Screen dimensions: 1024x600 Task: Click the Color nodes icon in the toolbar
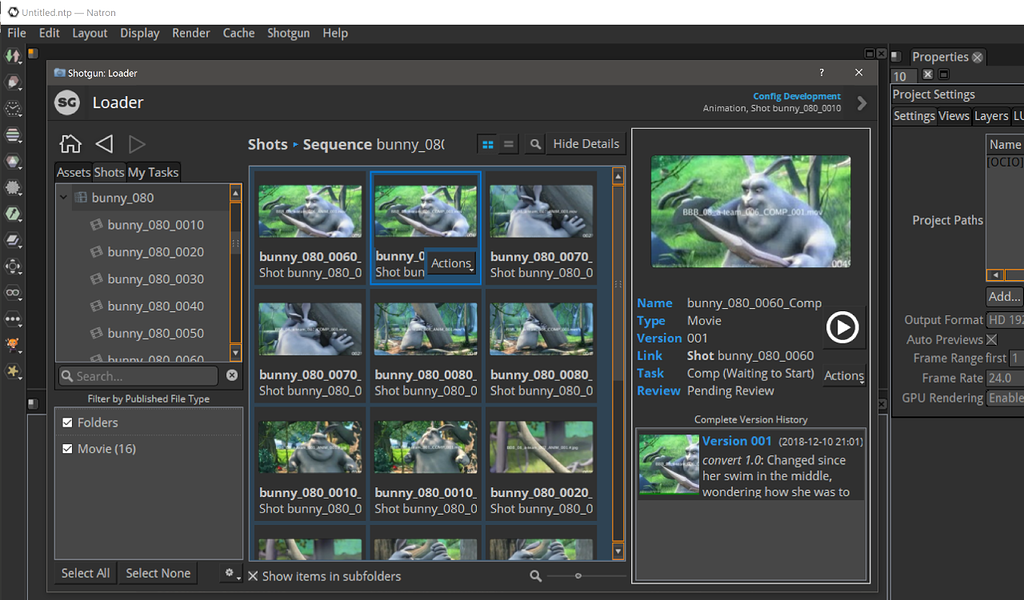12,163
